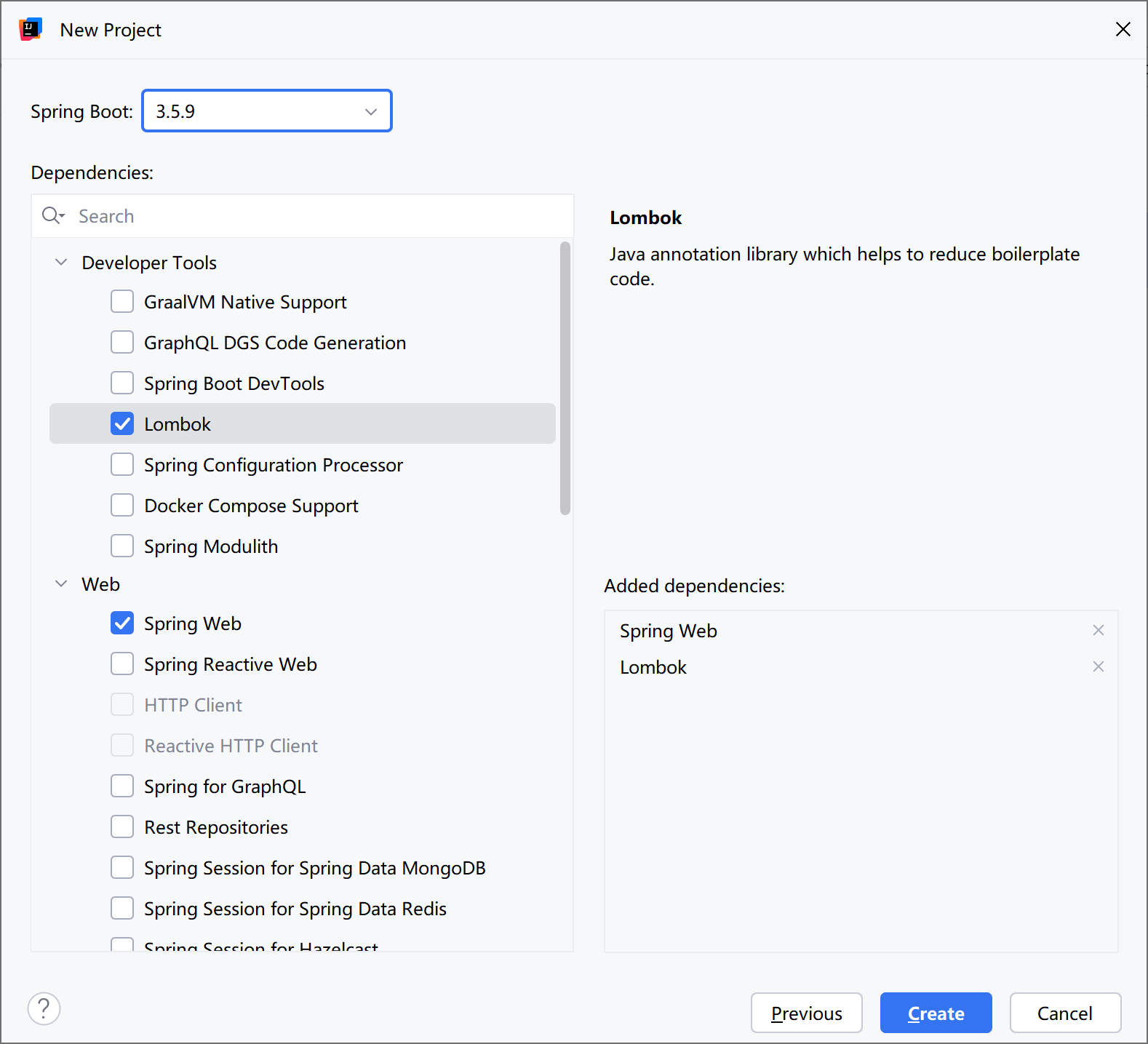Click the Create button

936,1013
